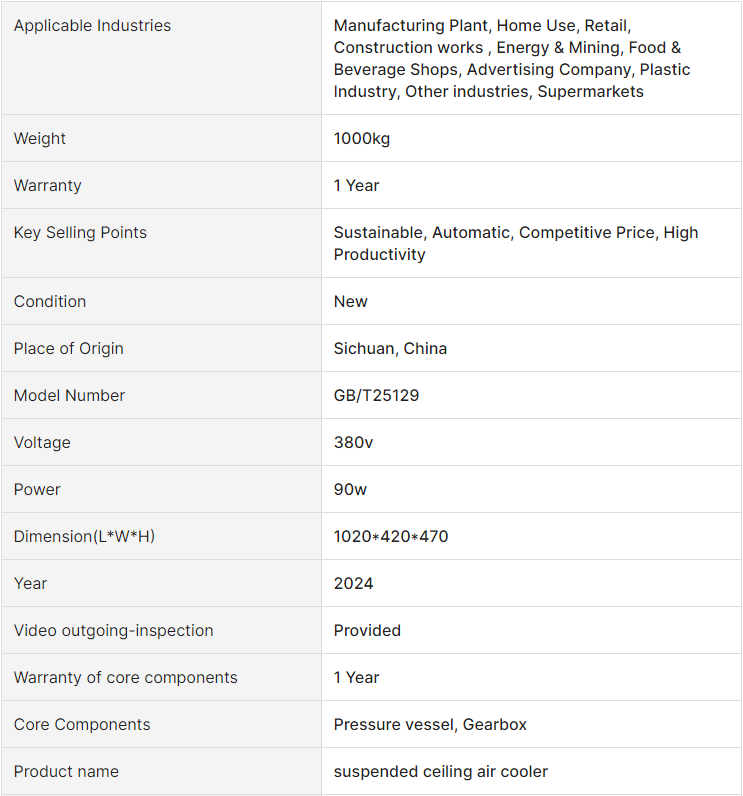Select the 1000kg weight value
Image resolution: width=743 pixels, height=796 pixels.
362,139
